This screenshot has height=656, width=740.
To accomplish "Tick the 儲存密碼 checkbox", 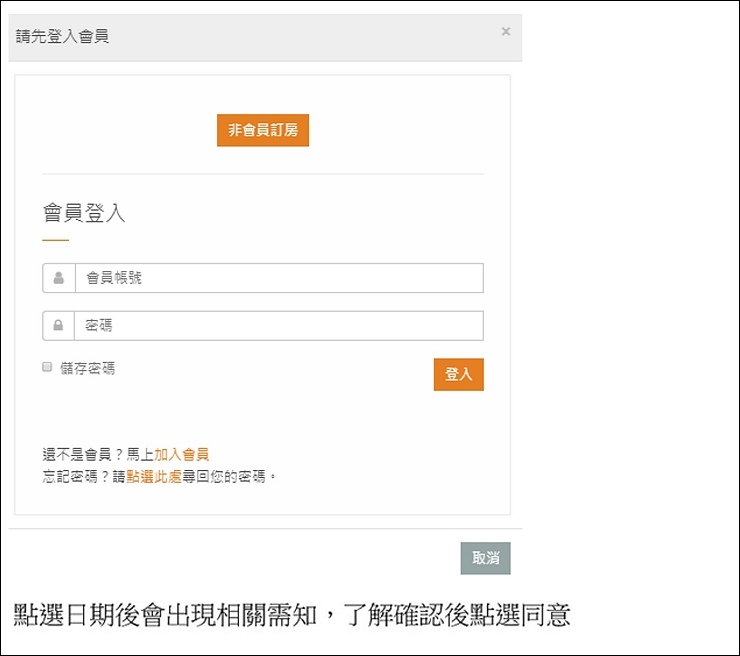I will 47,367.
